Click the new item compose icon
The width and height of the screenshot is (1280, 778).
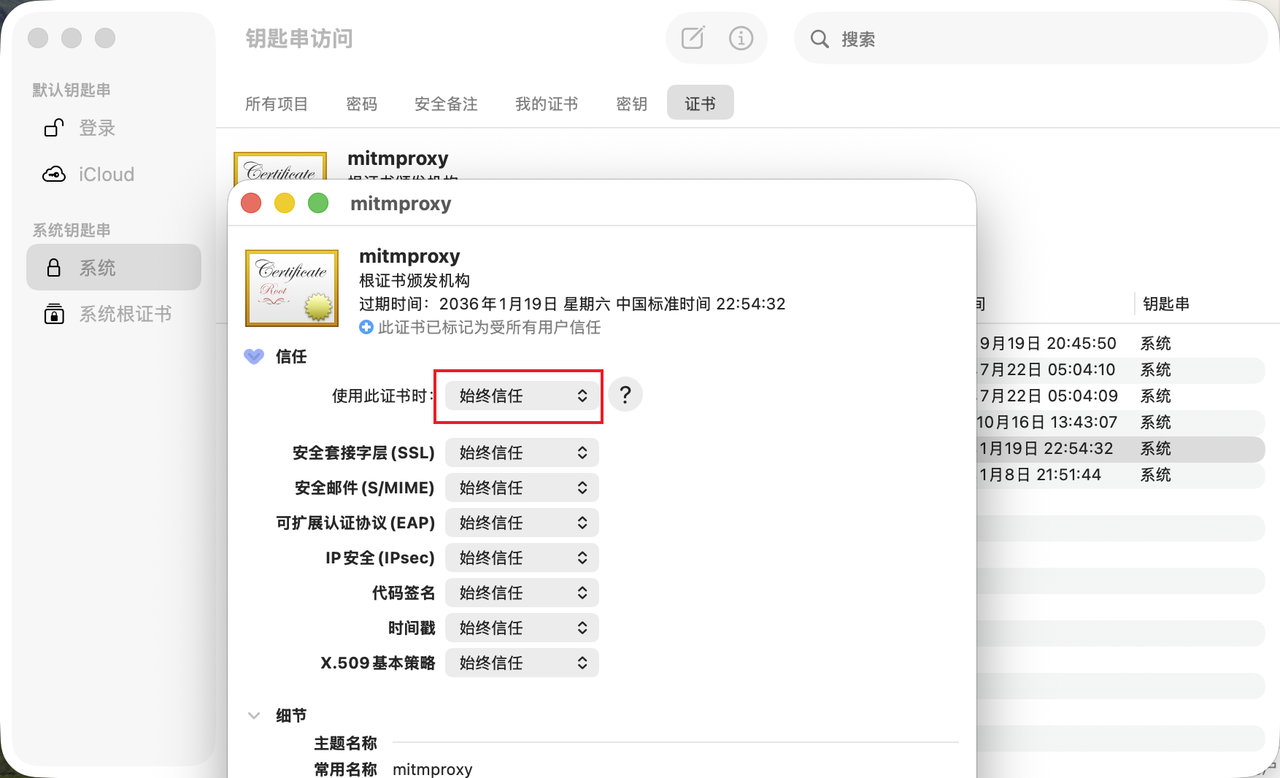point(693,38)
